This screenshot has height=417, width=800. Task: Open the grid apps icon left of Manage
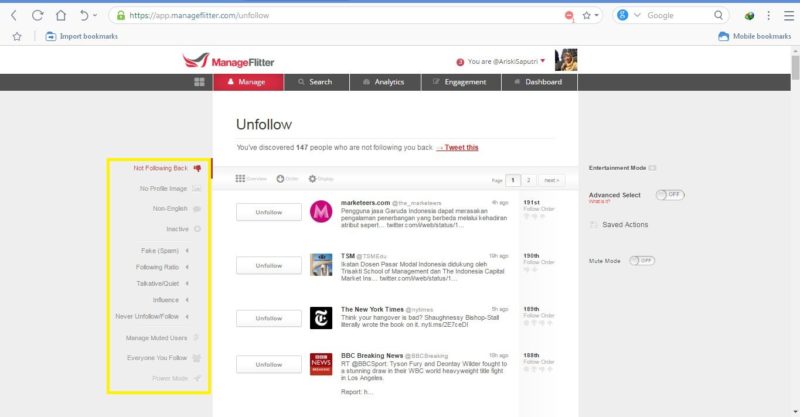coord(199,82)
